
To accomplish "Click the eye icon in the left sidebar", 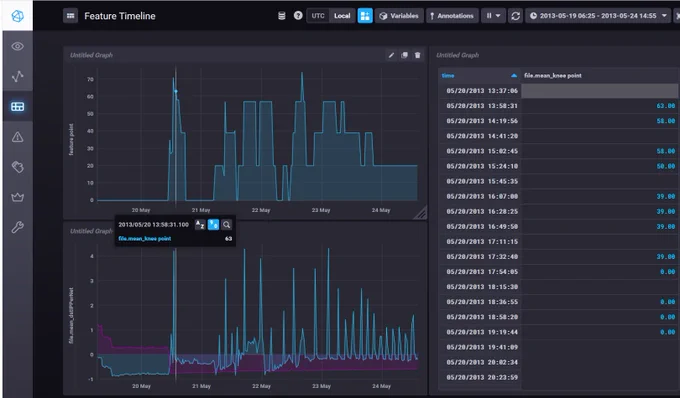I will pos(17,46).
